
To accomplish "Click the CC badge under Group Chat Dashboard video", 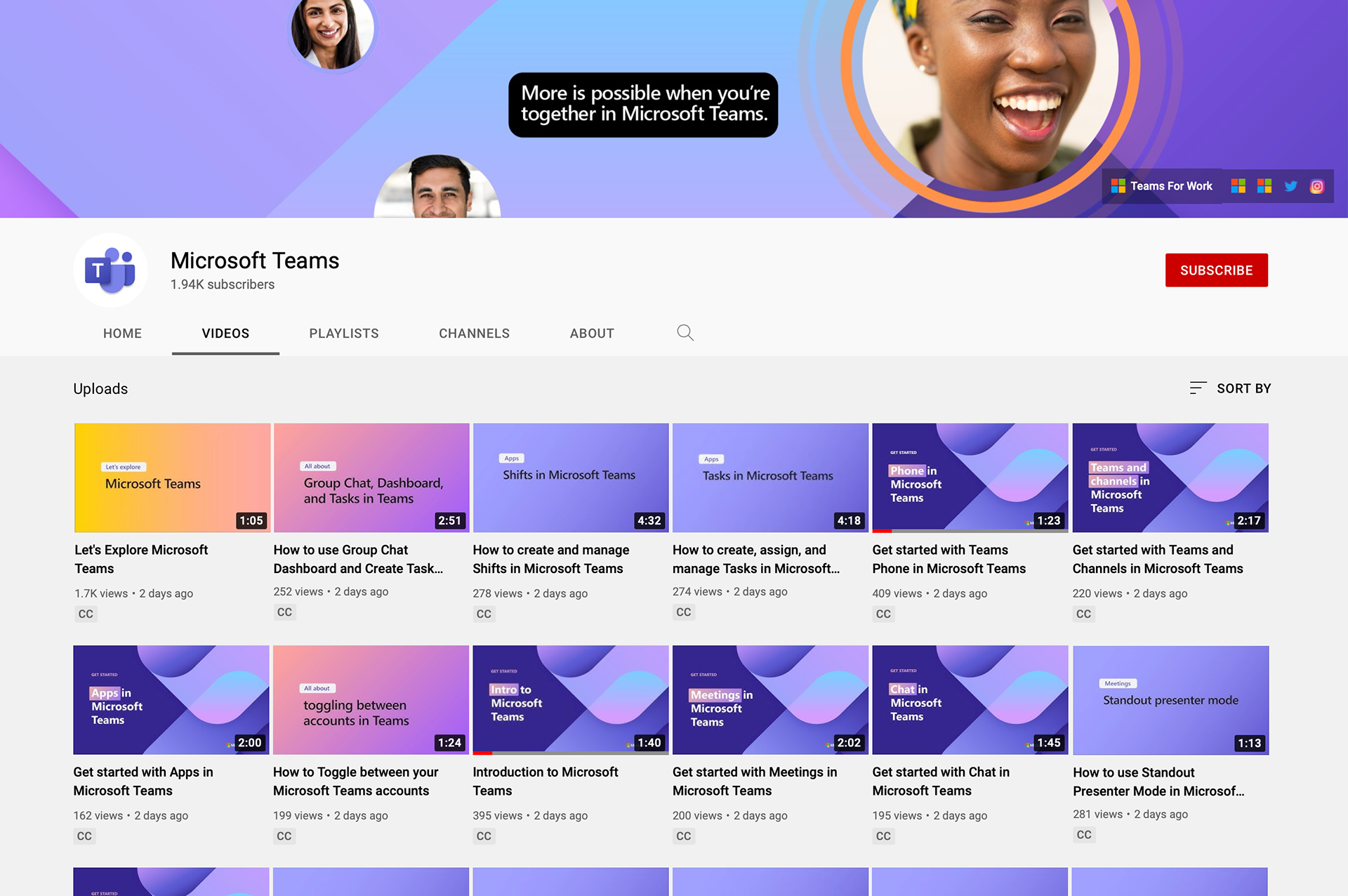I will tap(284, 612).
